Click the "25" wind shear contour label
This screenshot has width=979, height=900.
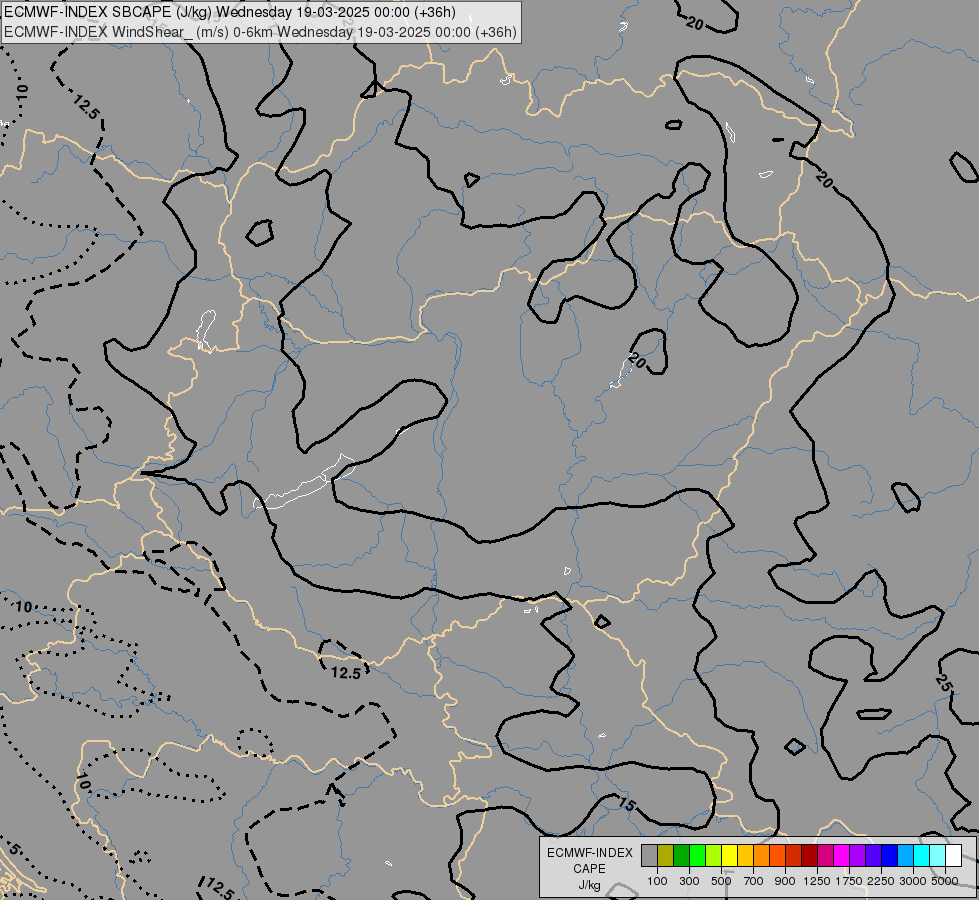[943, 683]
